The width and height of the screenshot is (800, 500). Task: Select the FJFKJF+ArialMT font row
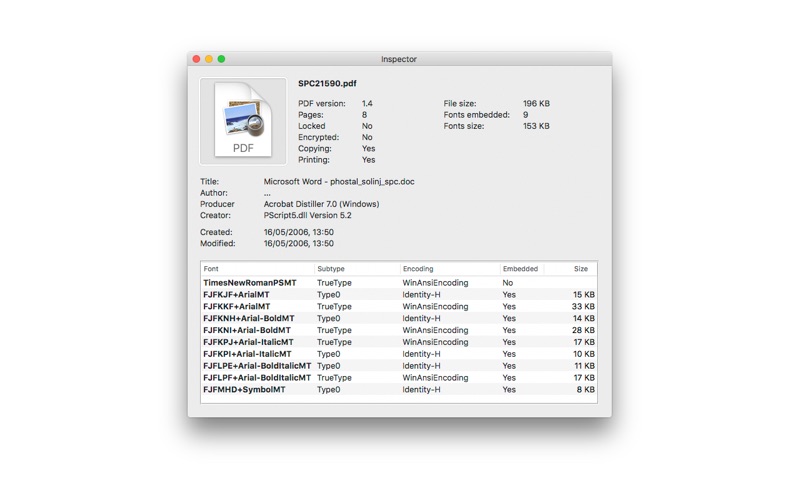[399, 295]
